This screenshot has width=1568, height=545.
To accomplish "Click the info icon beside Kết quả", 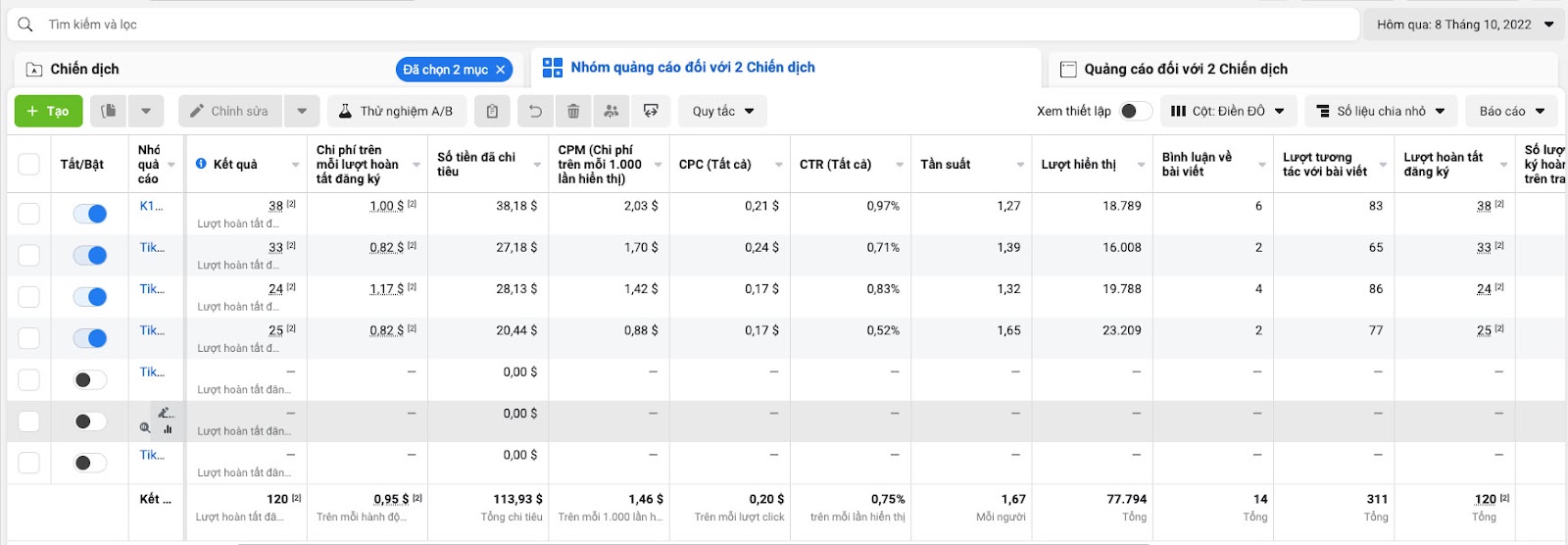I will click(201, 164).
